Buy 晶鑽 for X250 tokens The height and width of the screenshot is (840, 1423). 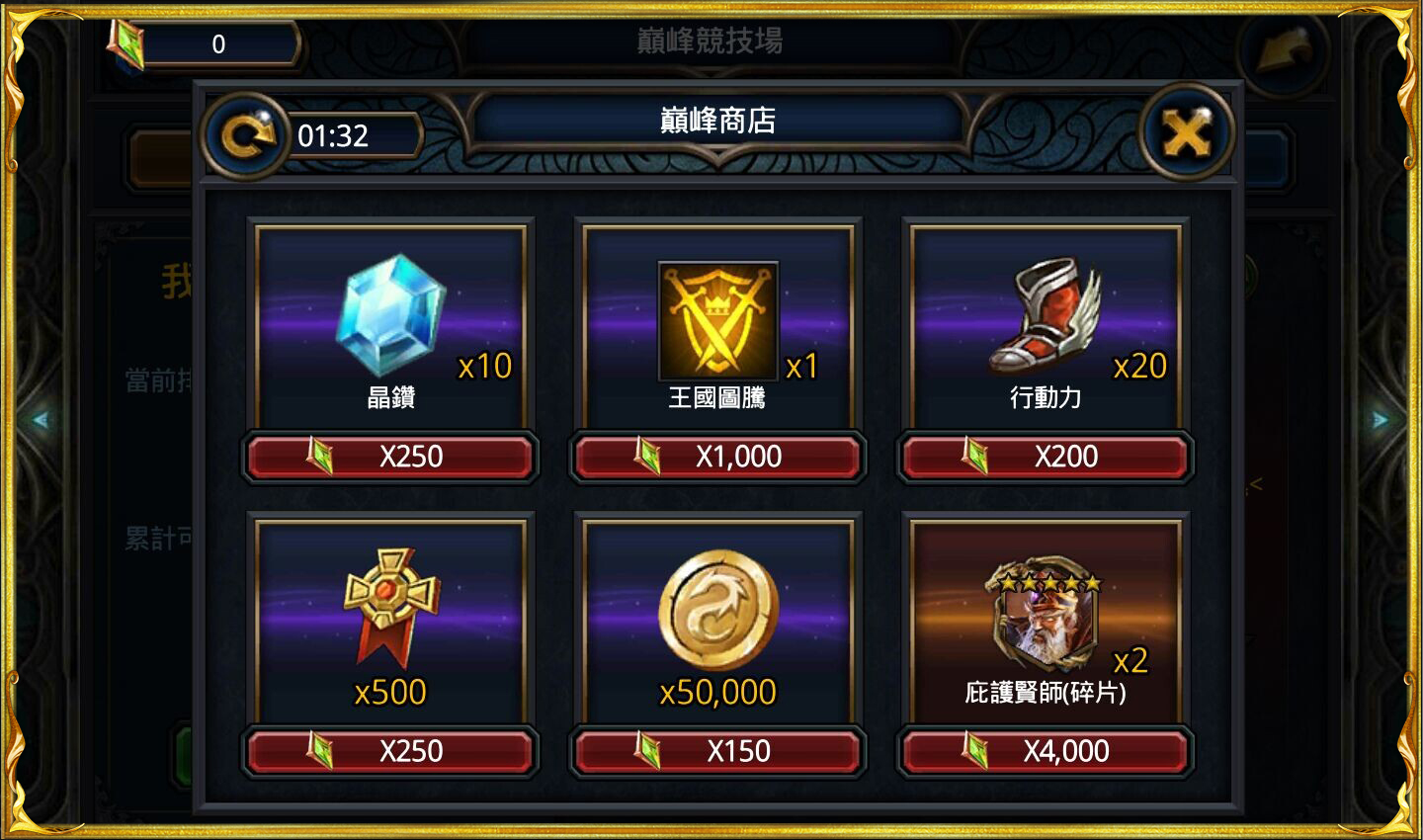391,457
